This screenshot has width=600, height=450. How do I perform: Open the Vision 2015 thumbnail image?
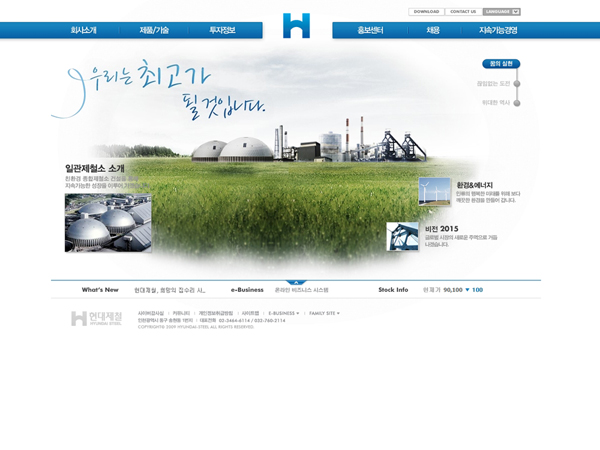coord(402,236)
